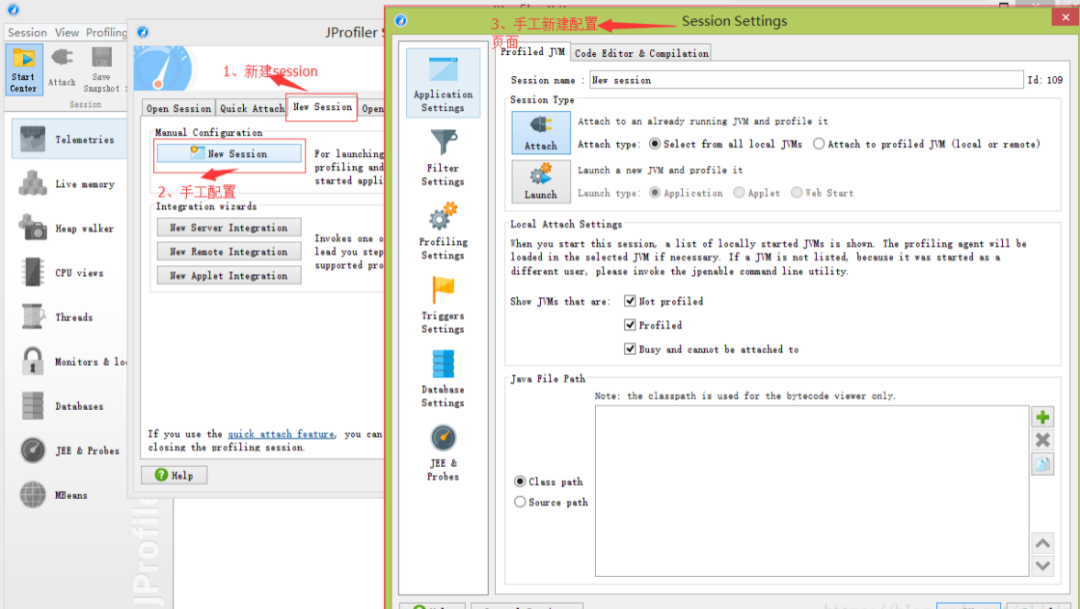Screen dimensions: 1080x609
Task: Add a class path entry with plus icon
Action: (1042, 417)
